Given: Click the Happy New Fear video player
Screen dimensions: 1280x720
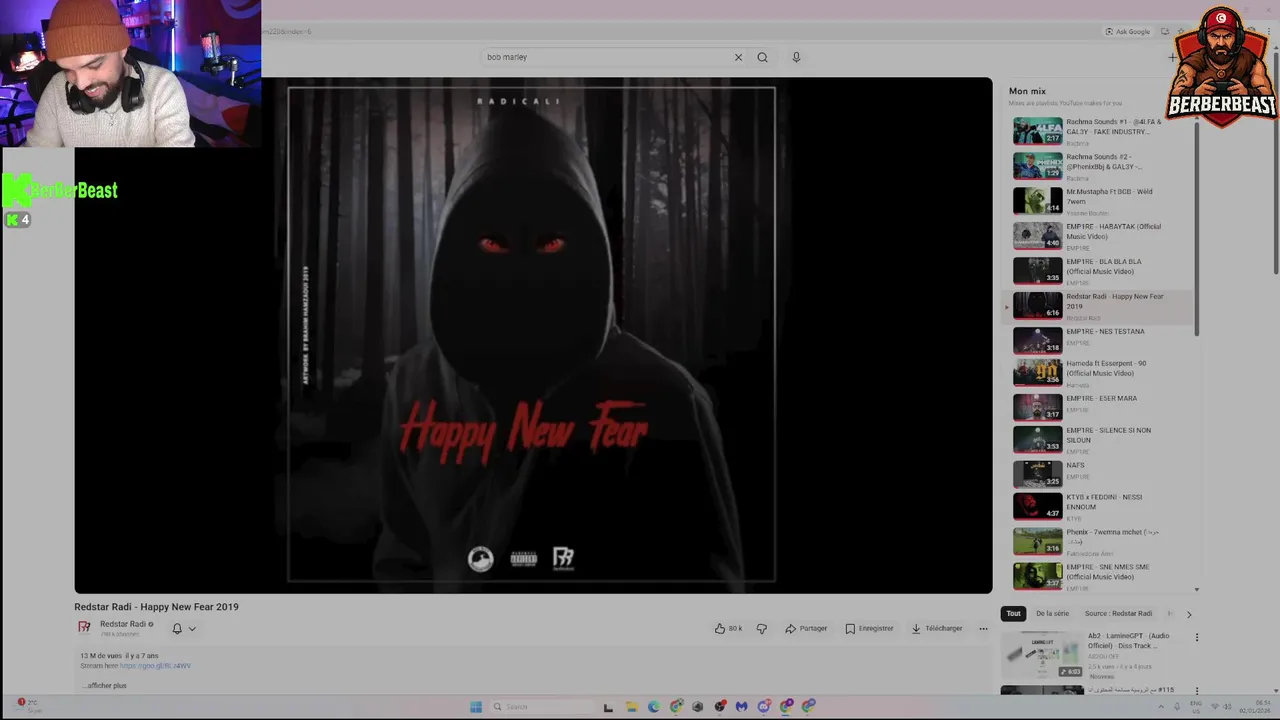Looking at the screenshot, I should 533,335.
